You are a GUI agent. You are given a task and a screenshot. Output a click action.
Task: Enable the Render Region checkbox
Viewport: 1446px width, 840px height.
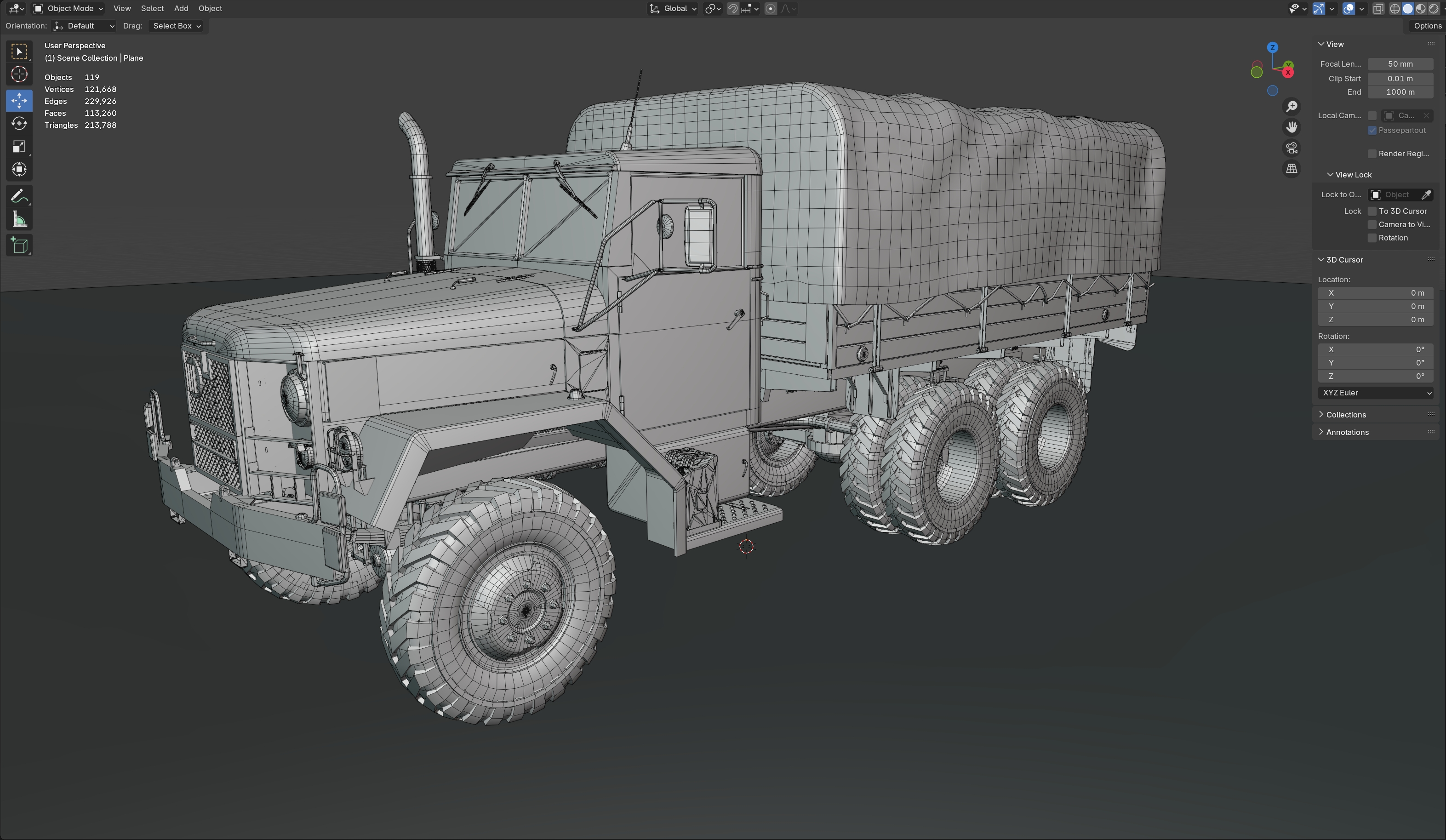coord(1372,154)
